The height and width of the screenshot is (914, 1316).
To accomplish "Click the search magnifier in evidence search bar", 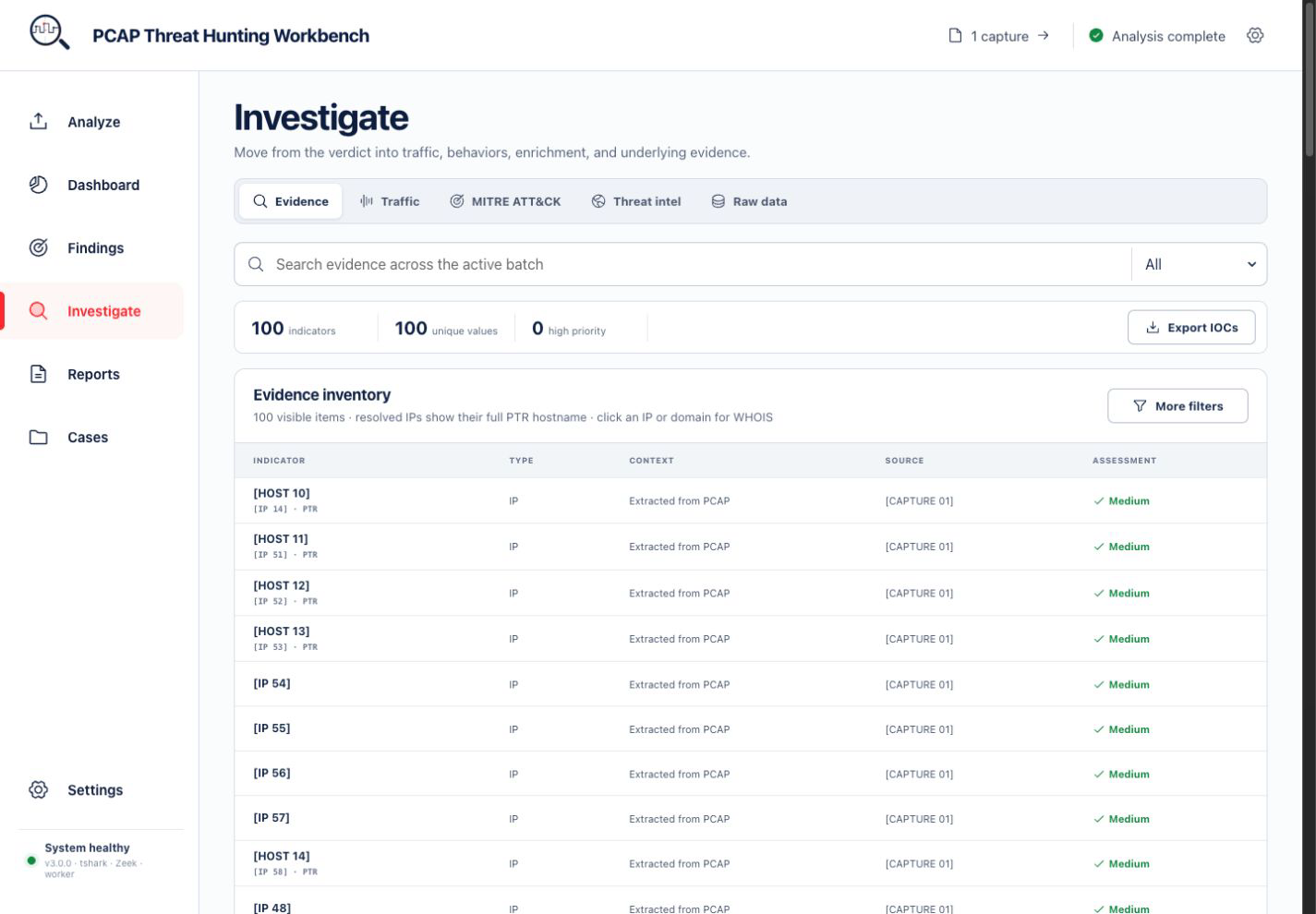I will point(256,264).
